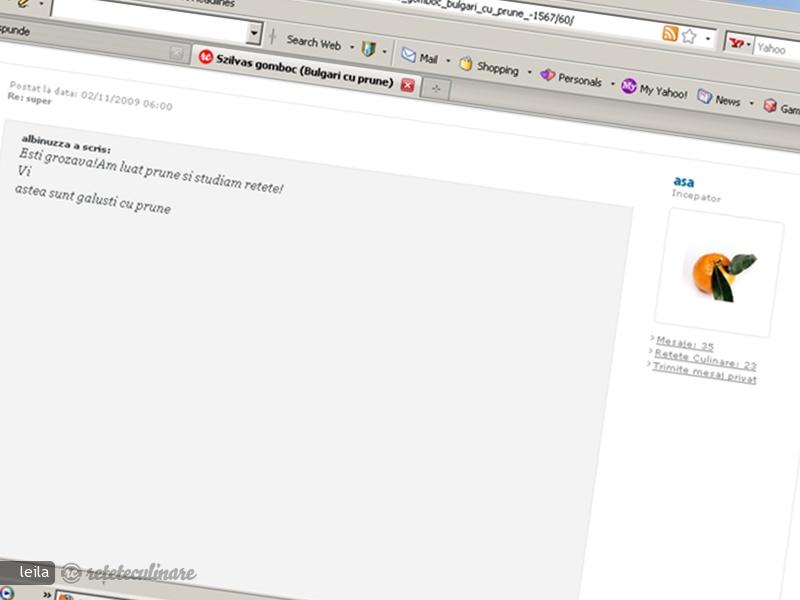This screenshot has height=600, width=800.
Task: Click the greyed tab scroll button
Action: click(x=177, y=52)
